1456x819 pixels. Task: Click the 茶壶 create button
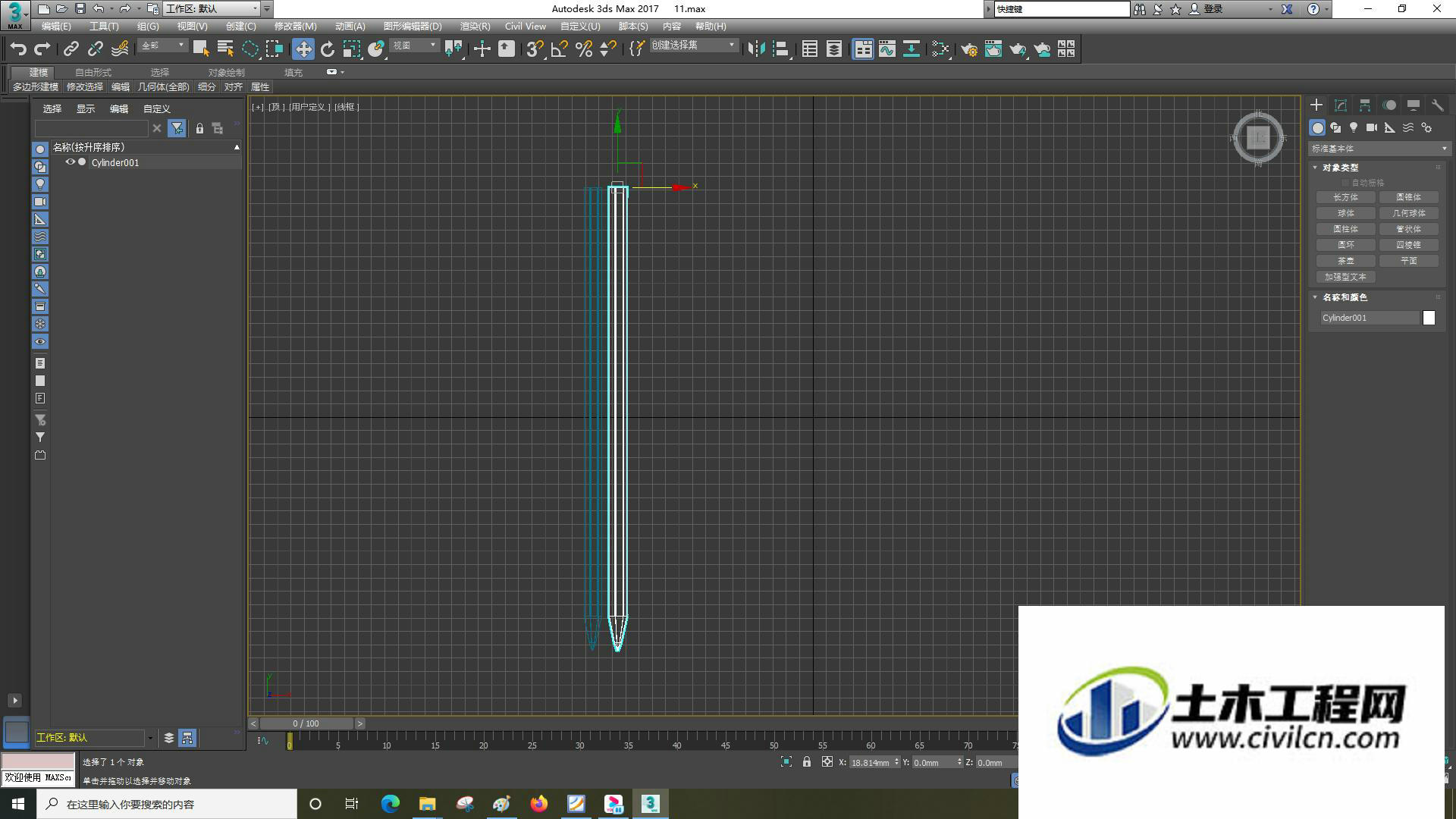click(x=1346, y=261)
